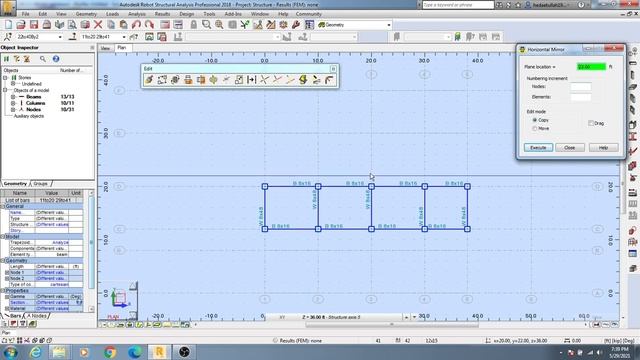Open the blue help icon in Object Inspector
The image size is (640, 360).
click(x=56, y=59)
